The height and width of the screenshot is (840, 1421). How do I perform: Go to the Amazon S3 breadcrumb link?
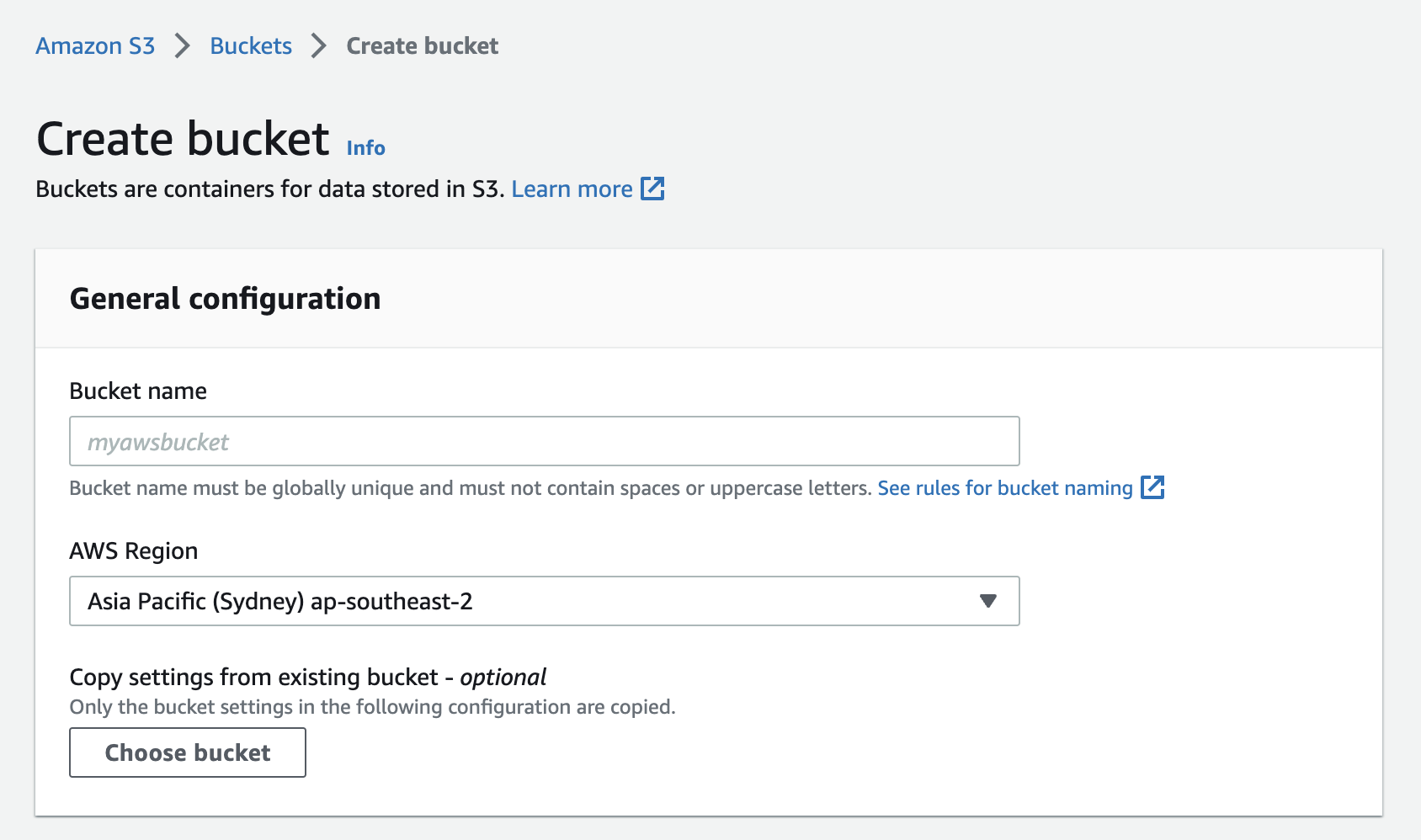[x=95, y=45]
